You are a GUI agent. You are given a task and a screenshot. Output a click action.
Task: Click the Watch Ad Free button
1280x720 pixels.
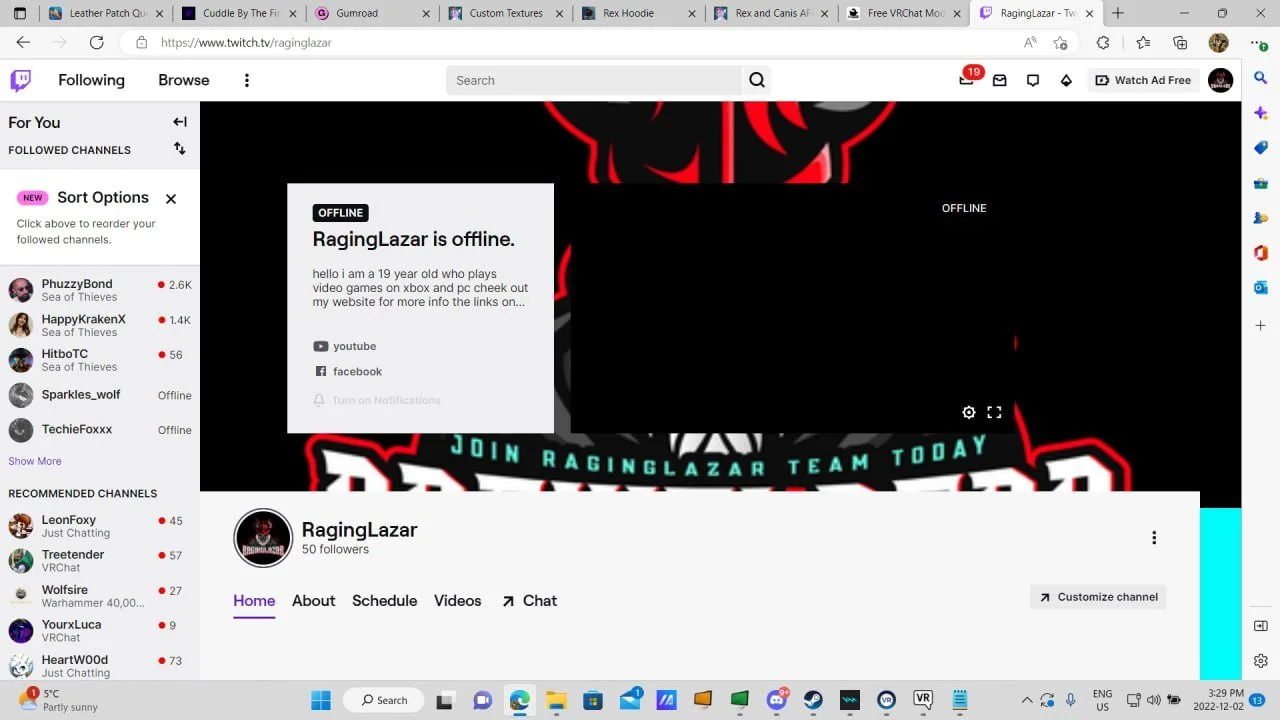[1143, 80]
